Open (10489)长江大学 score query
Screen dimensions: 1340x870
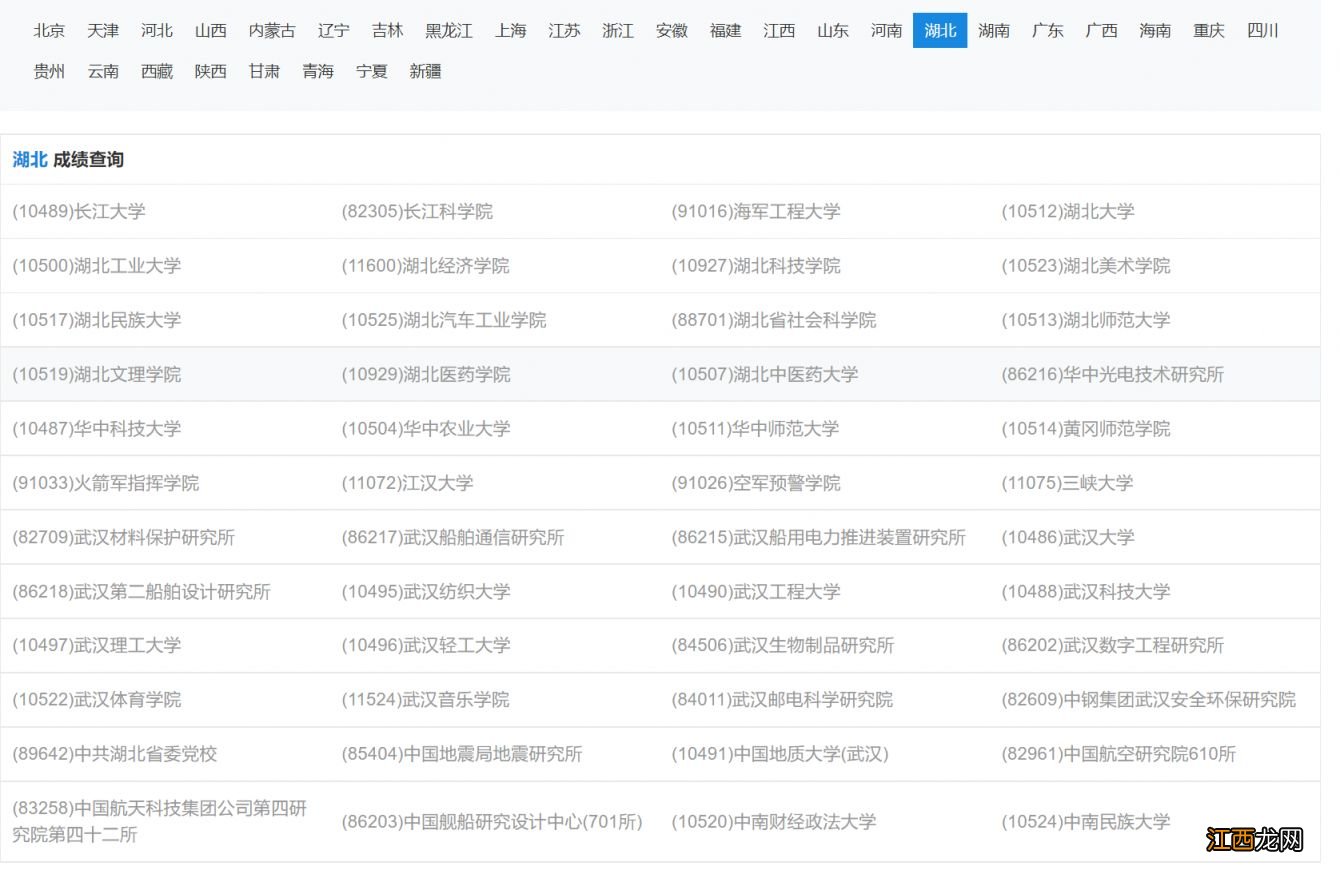(79, 211)
